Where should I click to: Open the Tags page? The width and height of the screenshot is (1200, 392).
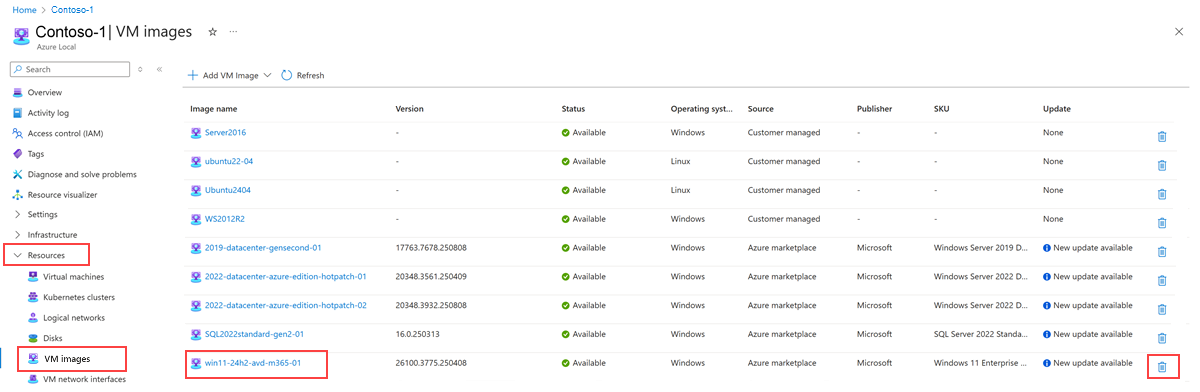(x=36, y=154)
